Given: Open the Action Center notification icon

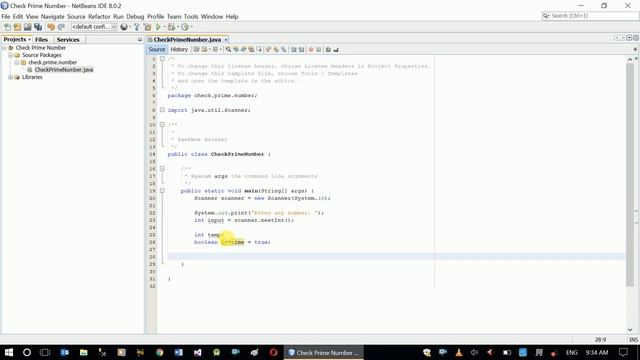Looking at the screenshot, I should (x=623, y=352).
